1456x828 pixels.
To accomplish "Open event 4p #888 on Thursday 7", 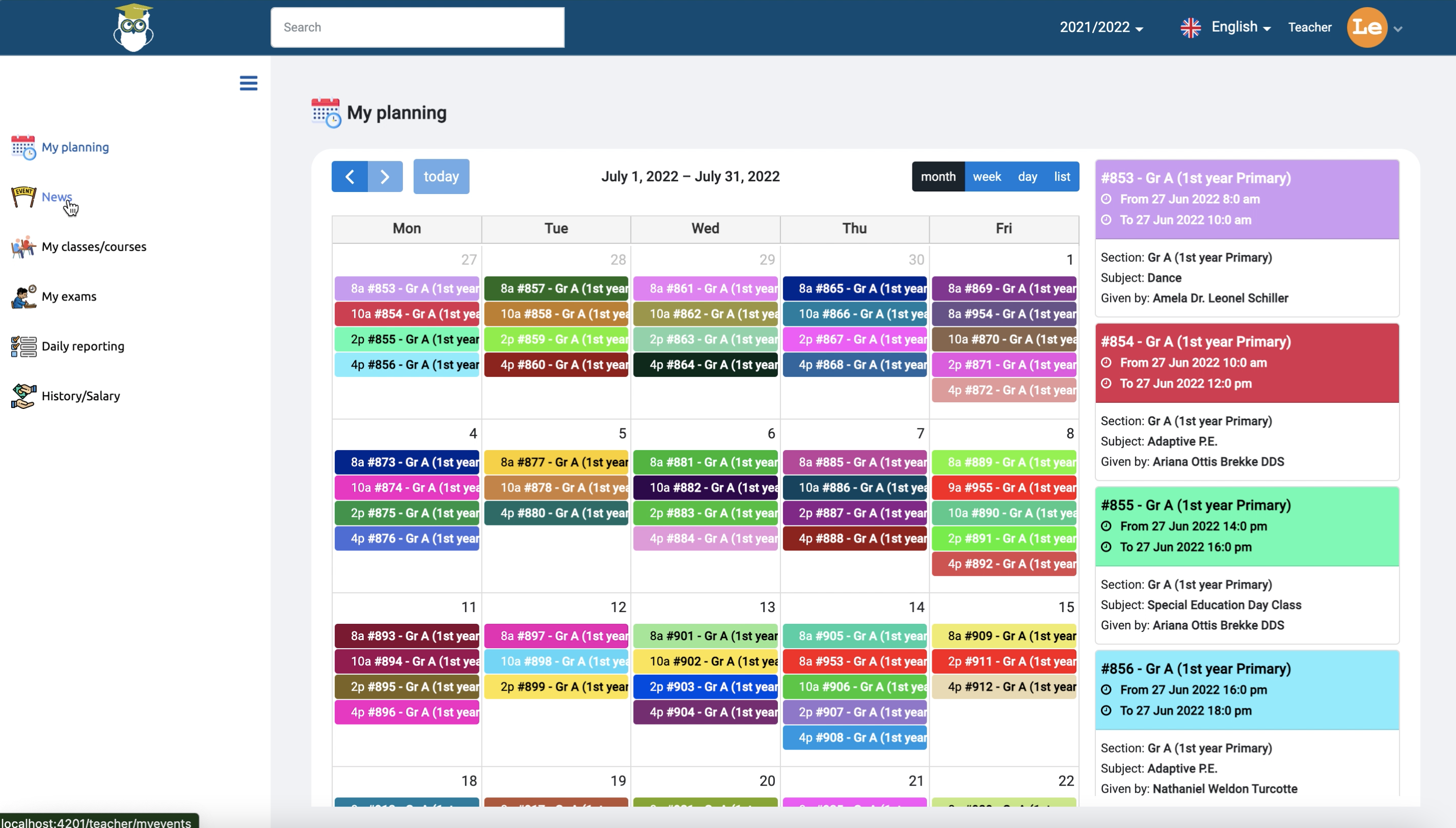I will point(855,539).
